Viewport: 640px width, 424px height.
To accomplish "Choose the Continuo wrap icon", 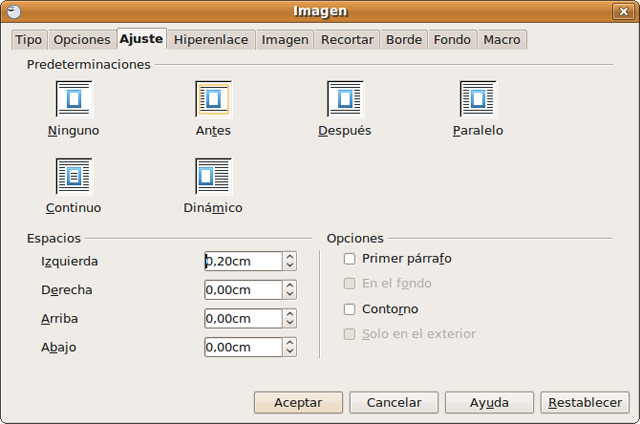I will pyautogui.click(x=73, y=176).
